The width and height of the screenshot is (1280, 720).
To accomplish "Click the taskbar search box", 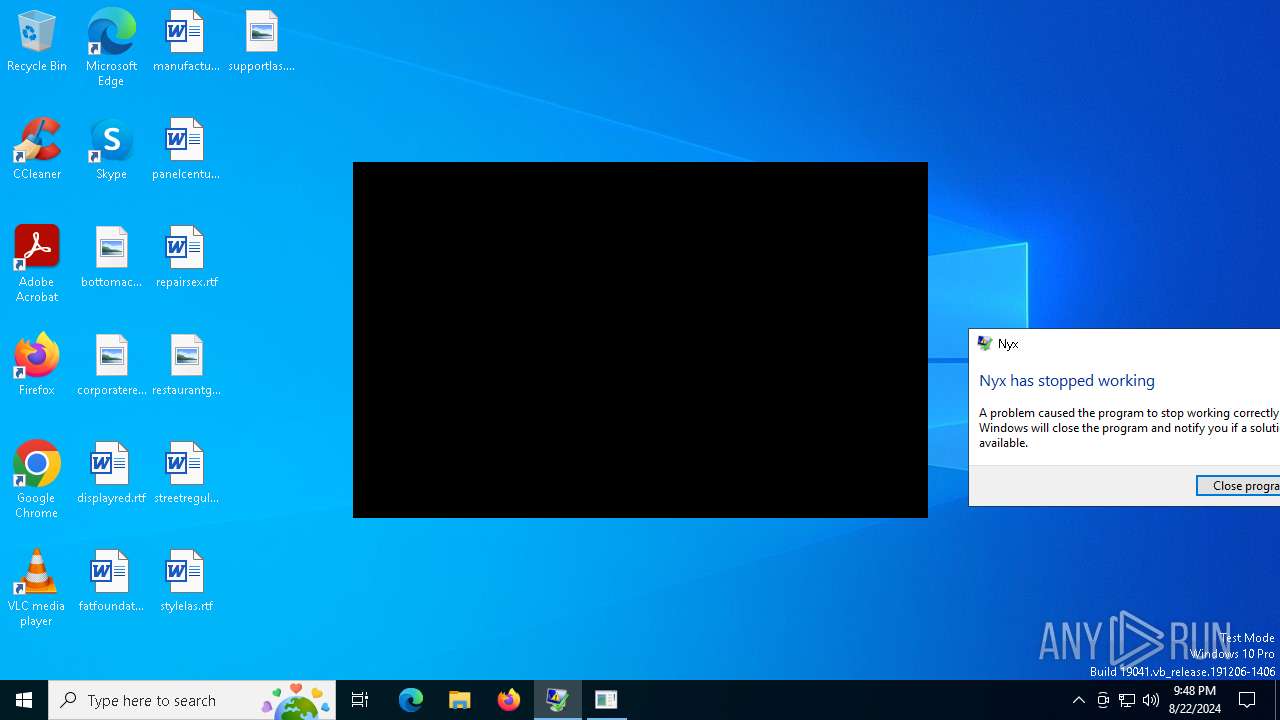I will coord(192,700).
